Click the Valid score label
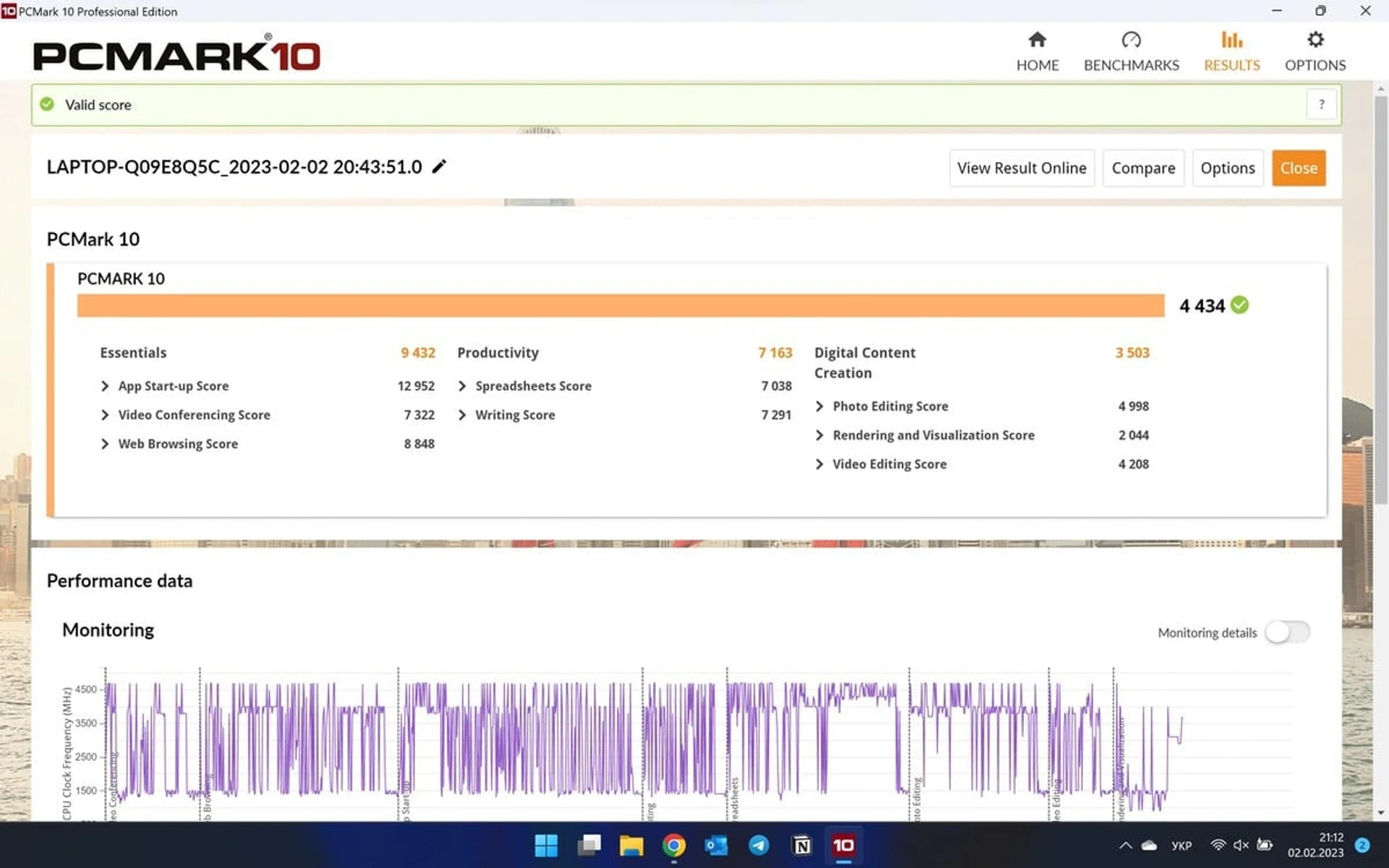 click(98, 104)
